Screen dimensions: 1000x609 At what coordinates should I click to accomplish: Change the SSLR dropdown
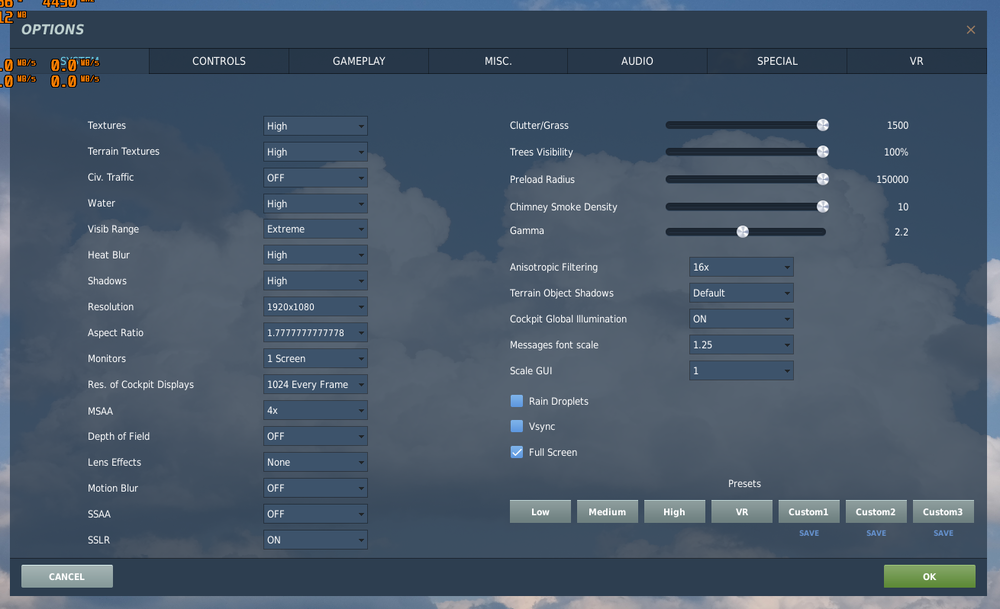click(x=315, y=540)
